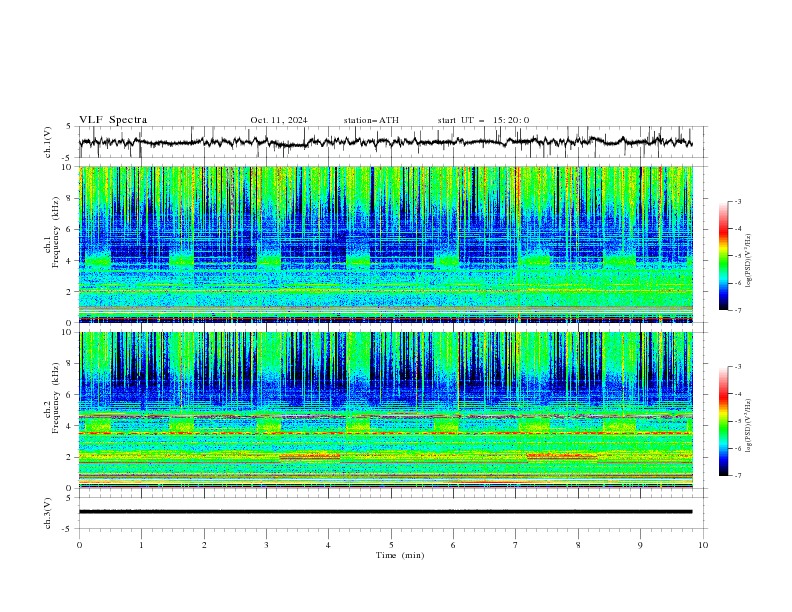Screen dimensions: 792x612
Task: Select the ch.2 color bar "log(PSD)(V²/Hz)" label
Action: (748, 426)
